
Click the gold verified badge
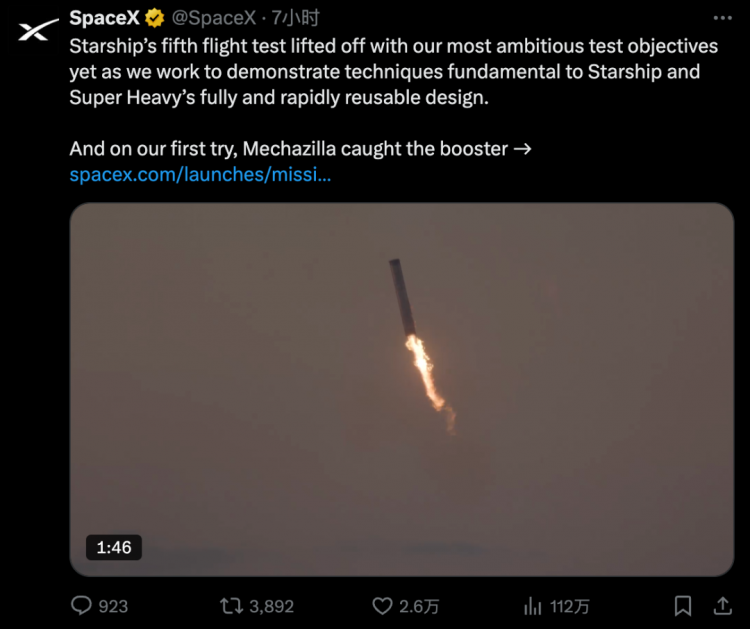154,18
